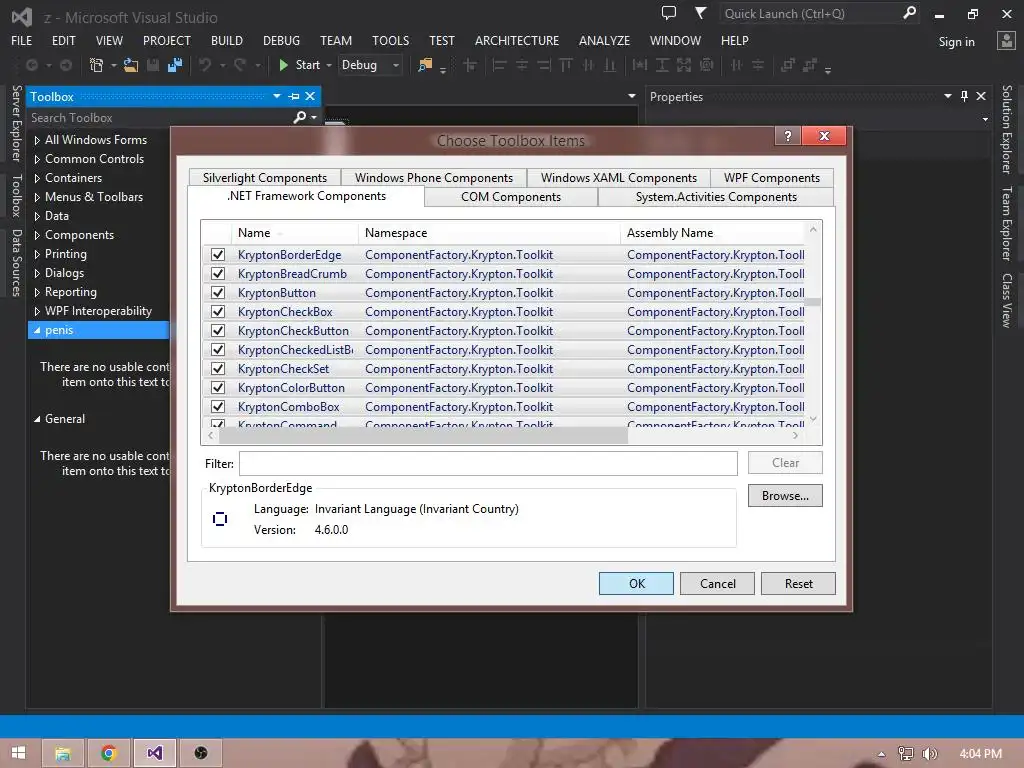Screen dimensions: 1024x768
Task: Click the Cancel button in the dialog
Action: (x=717, y=584)
